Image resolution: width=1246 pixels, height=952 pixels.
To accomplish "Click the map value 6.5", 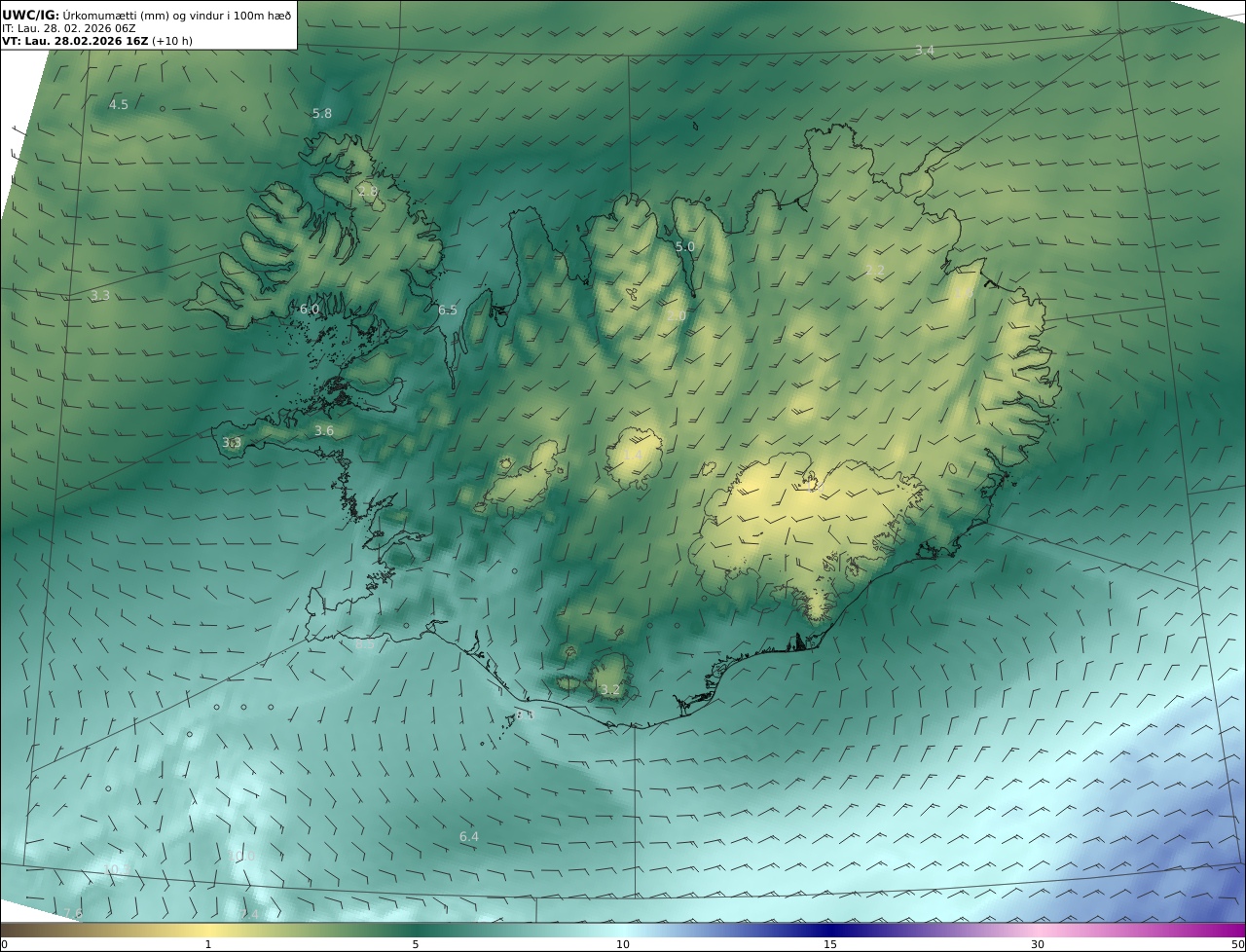I will [448, 311].
